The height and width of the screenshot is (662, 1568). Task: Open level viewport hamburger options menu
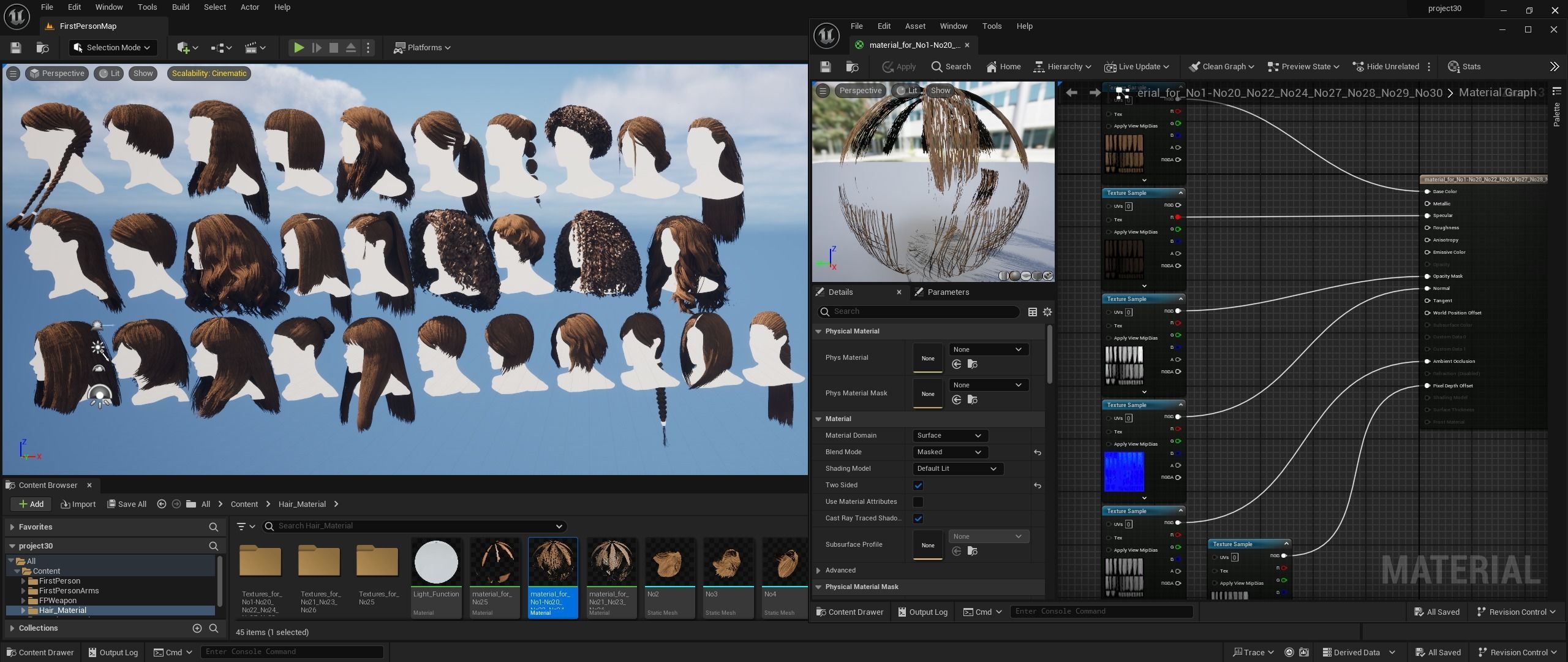click(12, 74)
